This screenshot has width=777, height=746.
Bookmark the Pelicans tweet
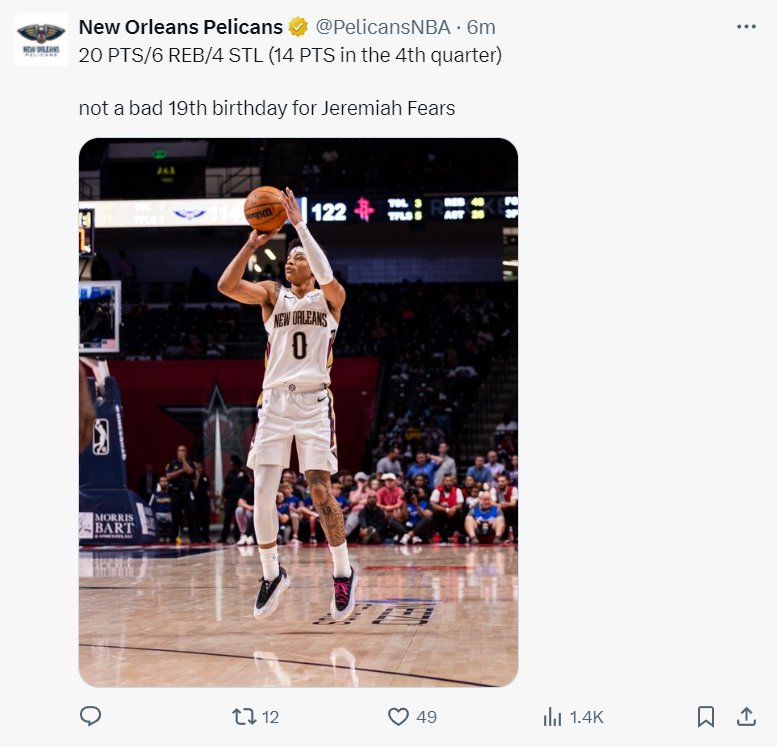(x=705, y=716)
